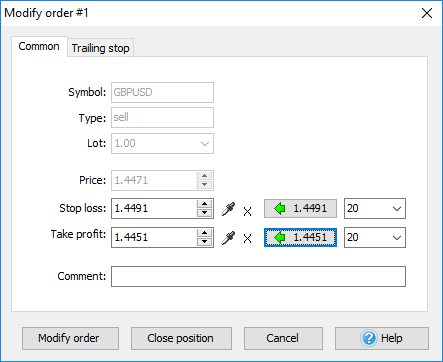Decrease the stop loss value with down arrow

[x=204, y=213]
